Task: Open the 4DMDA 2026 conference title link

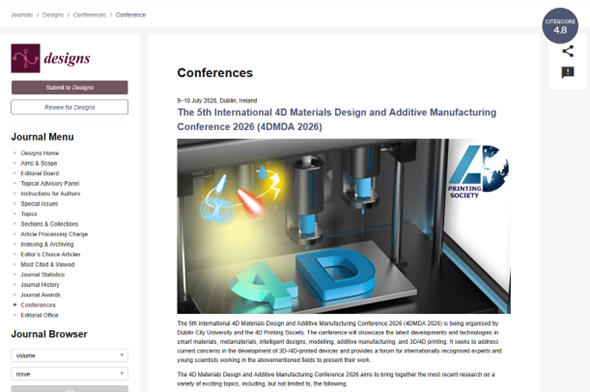Action: pyautogui.click(x=337, y=119)
